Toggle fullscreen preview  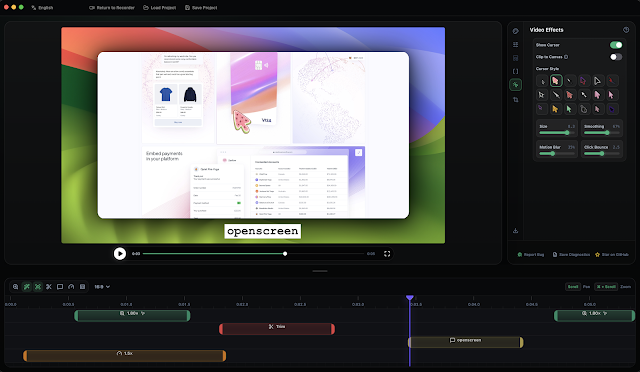coord(387,254)
